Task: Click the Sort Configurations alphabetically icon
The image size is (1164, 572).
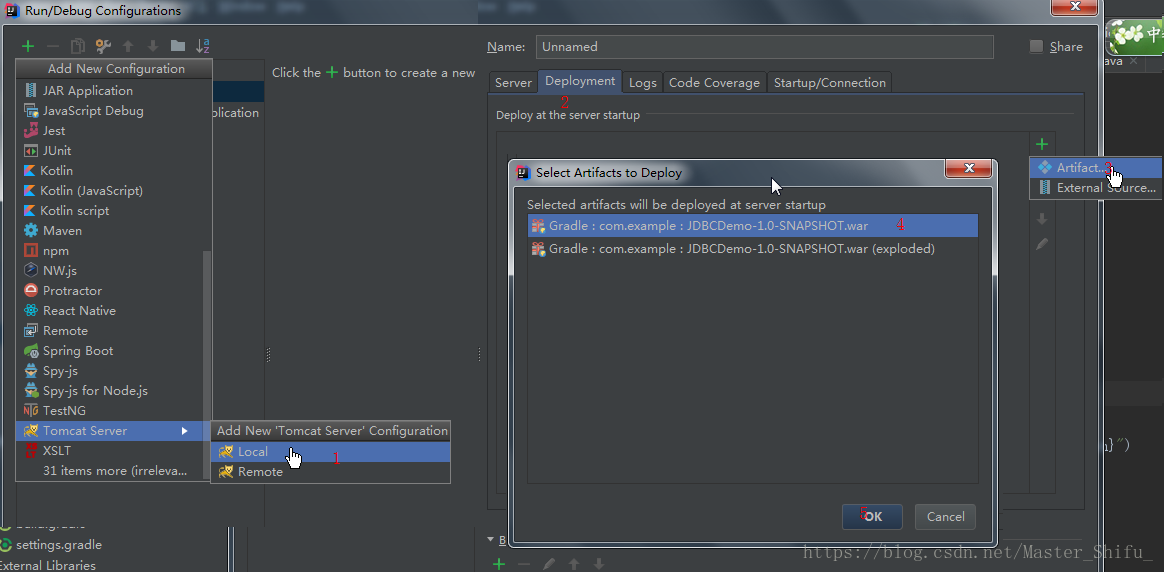Action: point(203,46)
